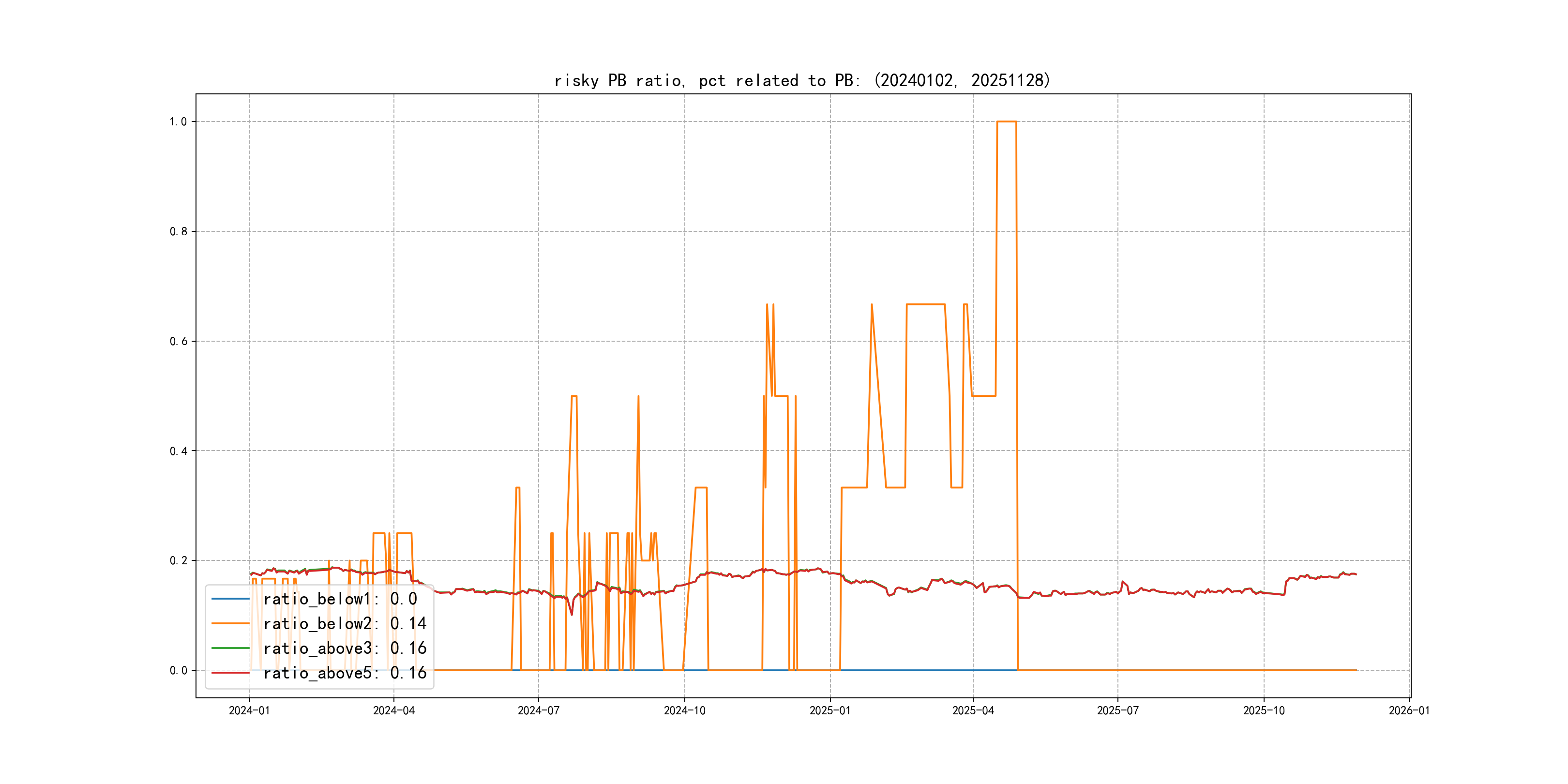Click the 0.2 y-axis tick label
Viewport: 1568px width, 784px height.
click(x=178, y=560)
